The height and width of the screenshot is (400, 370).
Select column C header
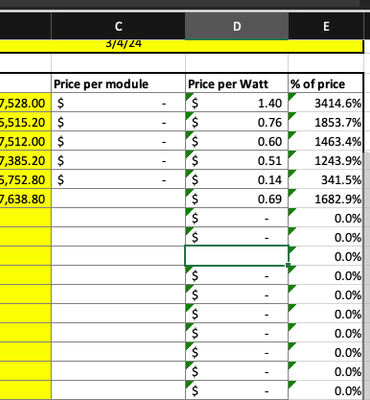tap(118, 26)
